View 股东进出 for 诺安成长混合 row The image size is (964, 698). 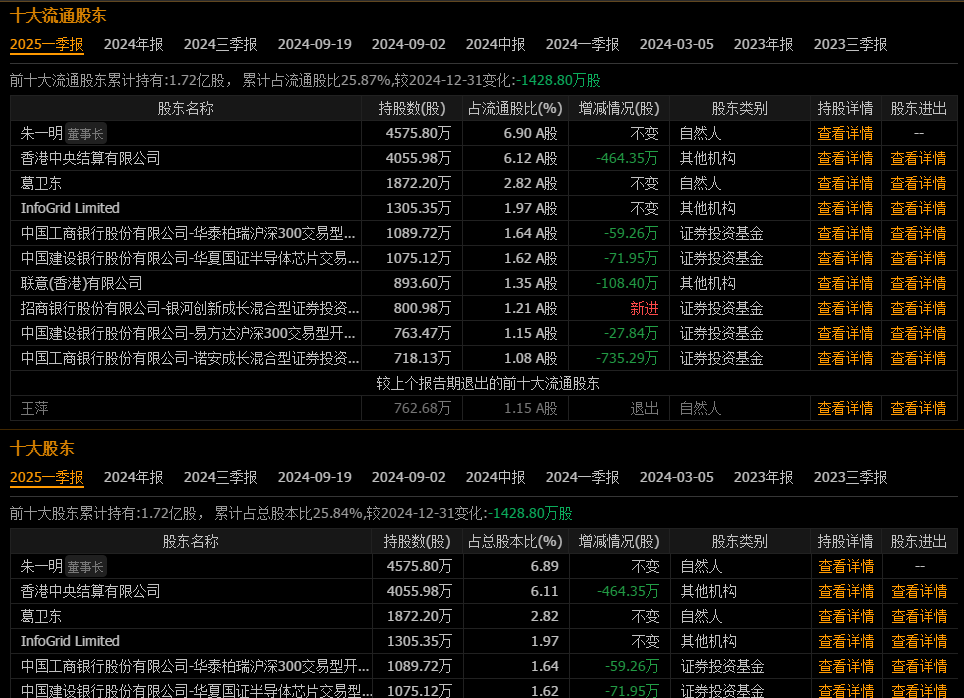point(918,359)
